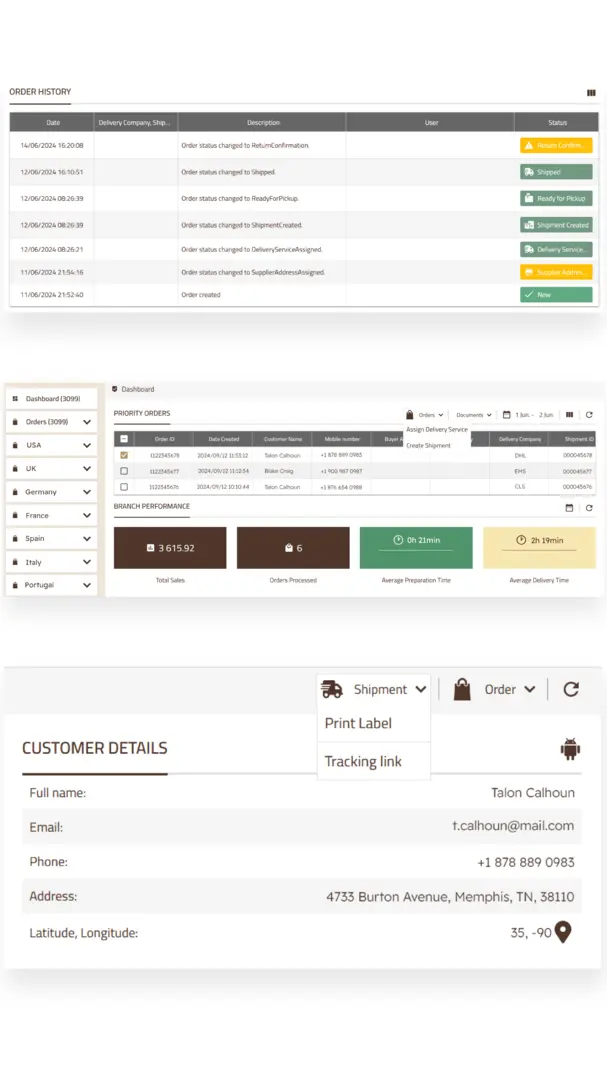607x1080 pixels.
Task: Select the Branch Performance section tab
Action: 152,506
